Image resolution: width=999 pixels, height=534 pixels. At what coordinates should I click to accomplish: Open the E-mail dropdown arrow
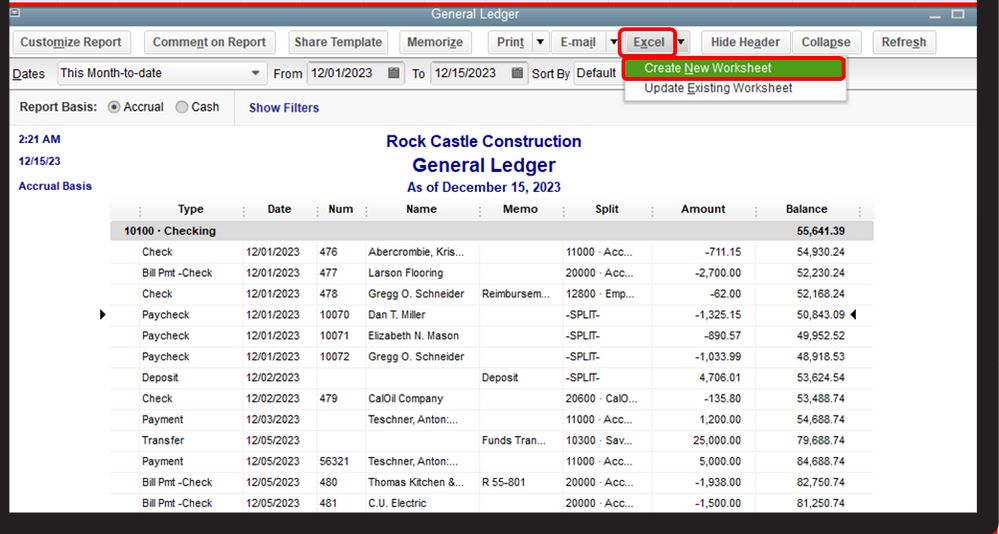[614, 42]
